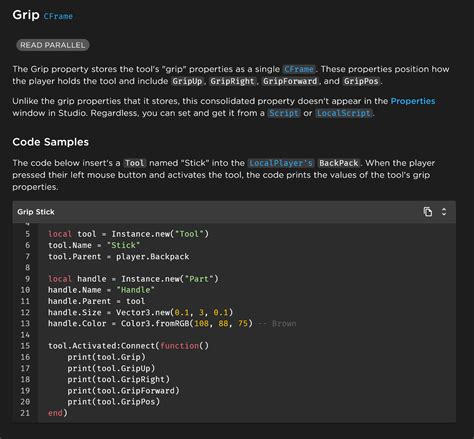This screenshot has width=474, height=439.
Task: Click line number 21 in the gutter
Action: coord(25,413)
